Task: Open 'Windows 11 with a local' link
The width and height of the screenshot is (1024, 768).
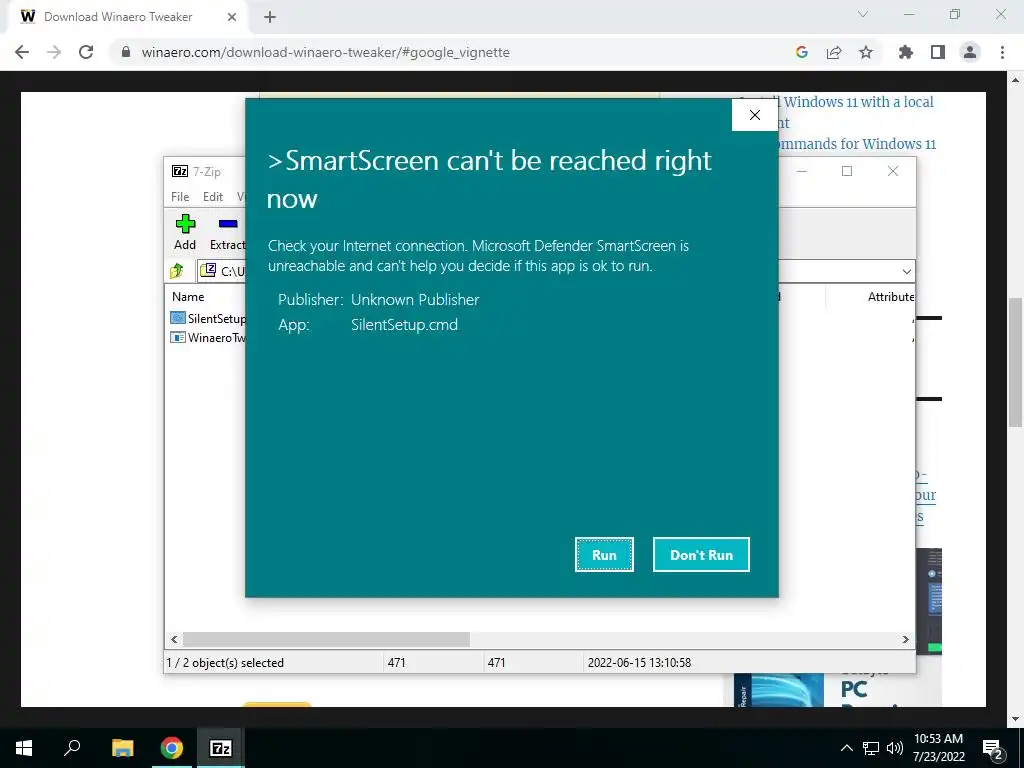Action: pos(858,102)
